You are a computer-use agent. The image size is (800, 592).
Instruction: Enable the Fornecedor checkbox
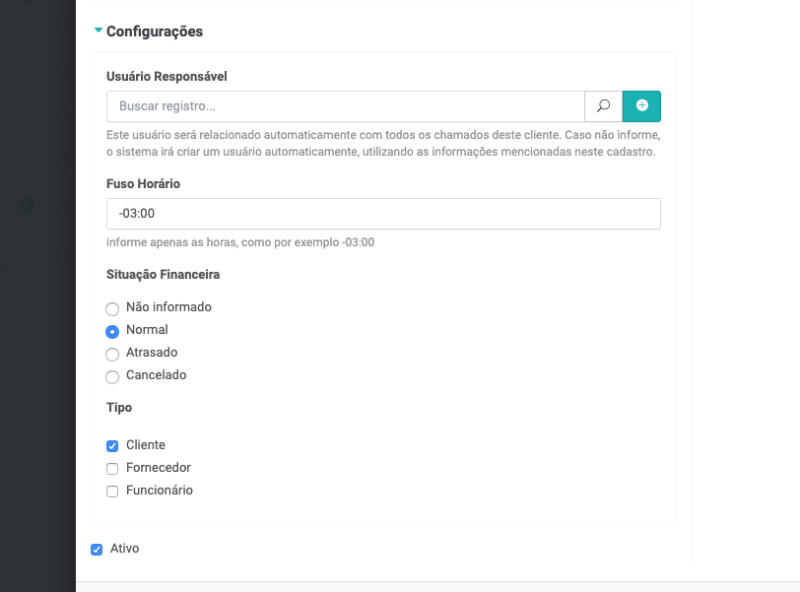coord(113,469)
